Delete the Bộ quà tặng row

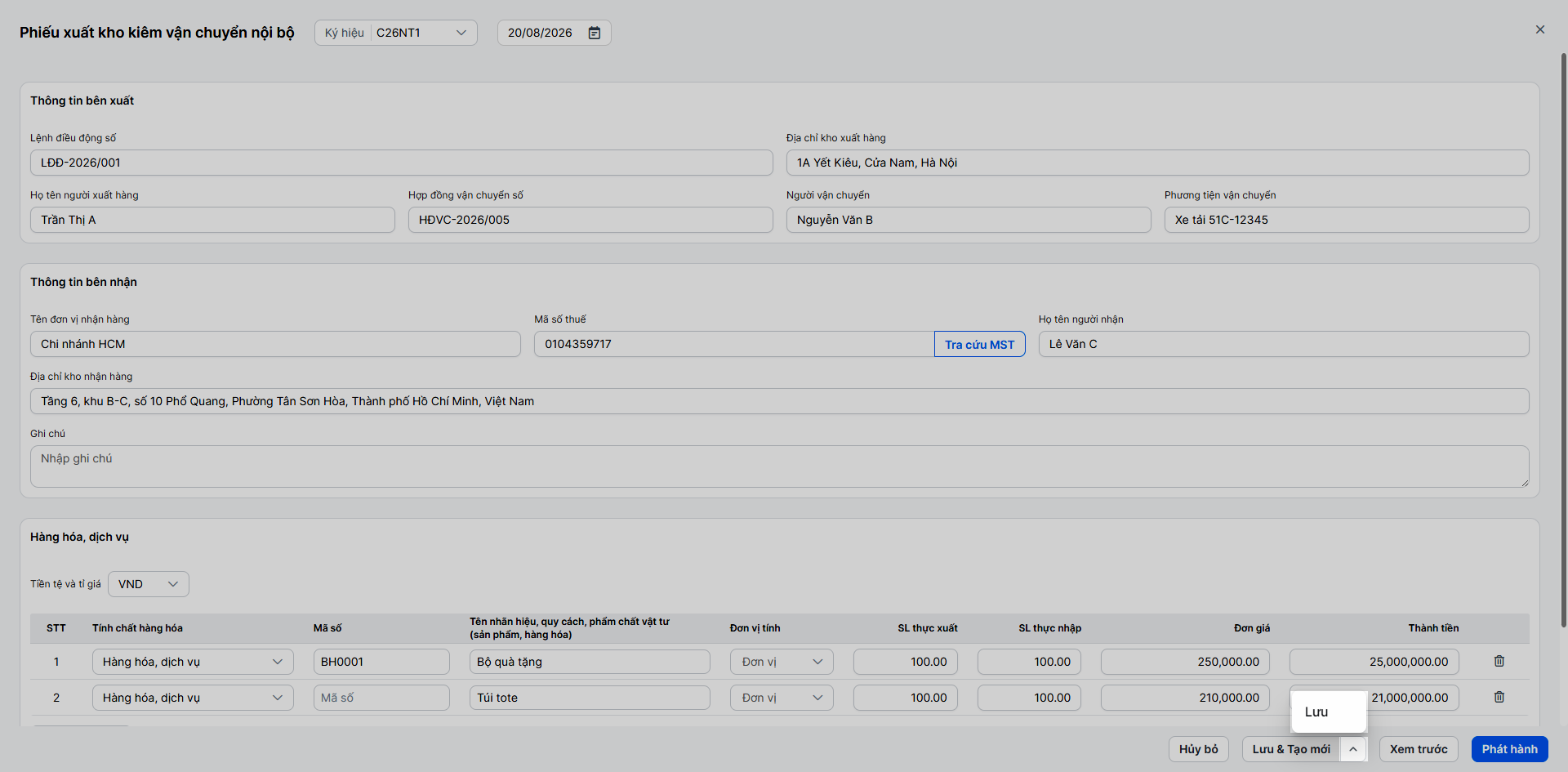click(x=1499, y=661)
